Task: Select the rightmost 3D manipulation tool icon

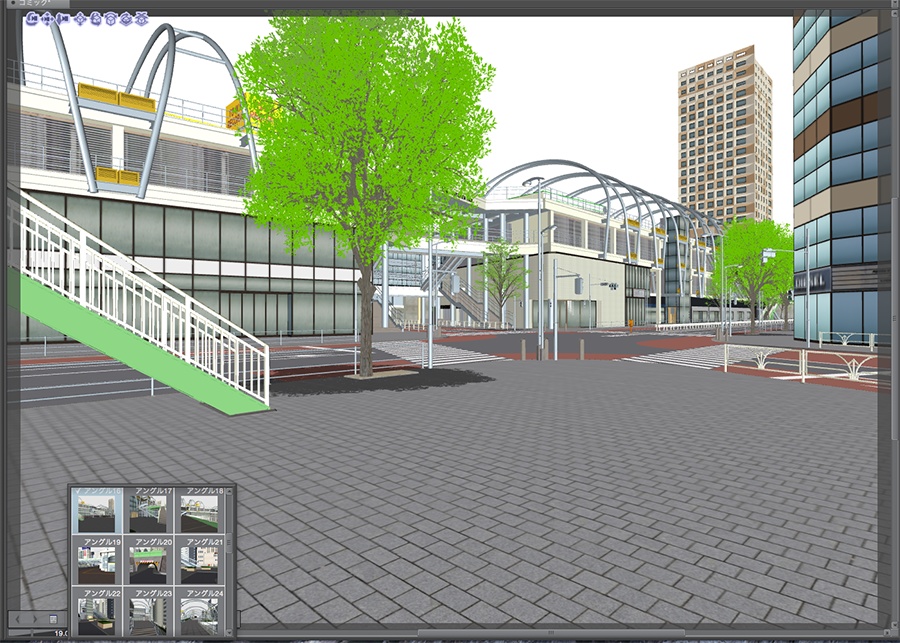Action: [142, 18]
